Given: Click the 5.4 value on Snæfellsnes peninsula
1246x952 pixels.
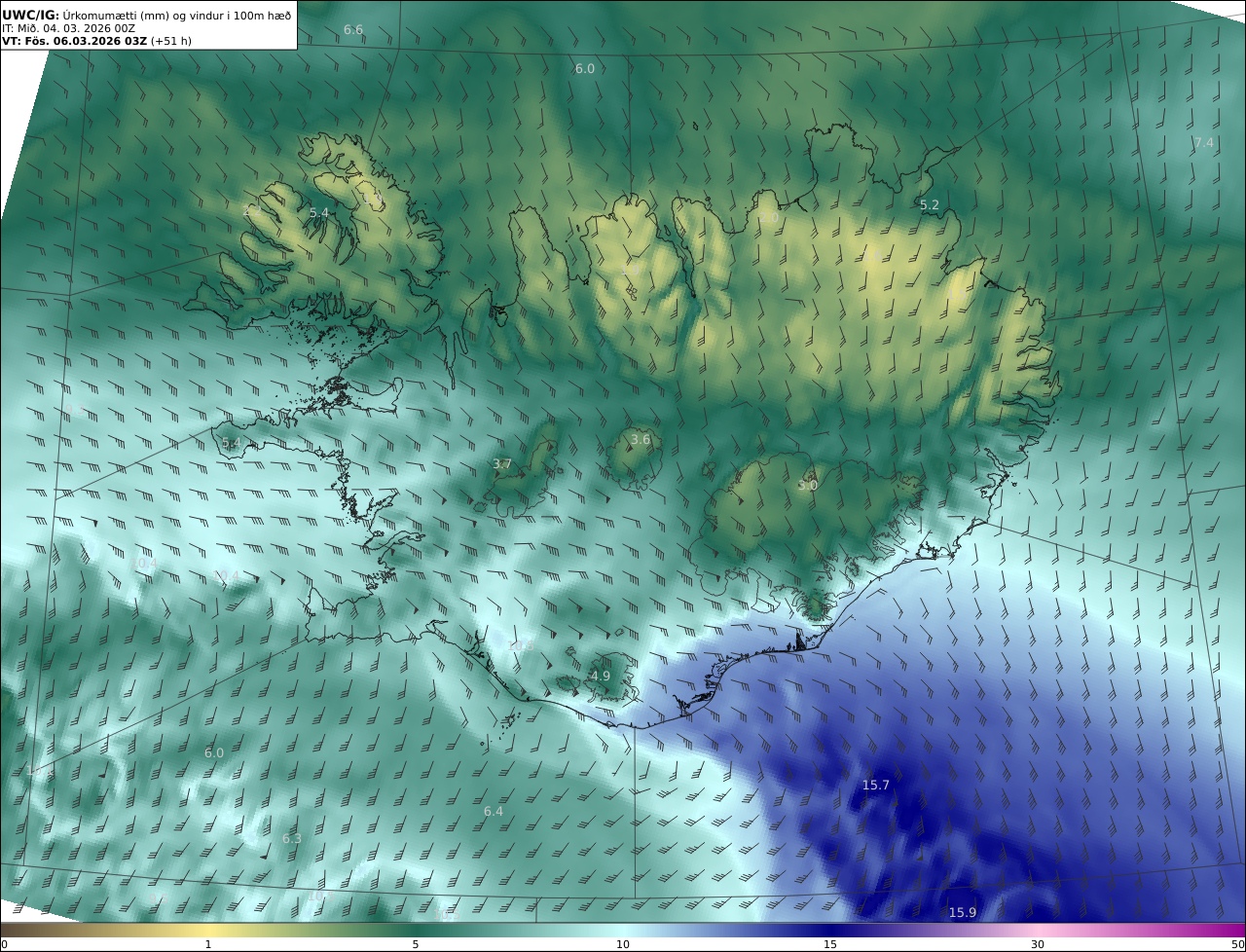Looking at the screenshot, I should (231, 443).
